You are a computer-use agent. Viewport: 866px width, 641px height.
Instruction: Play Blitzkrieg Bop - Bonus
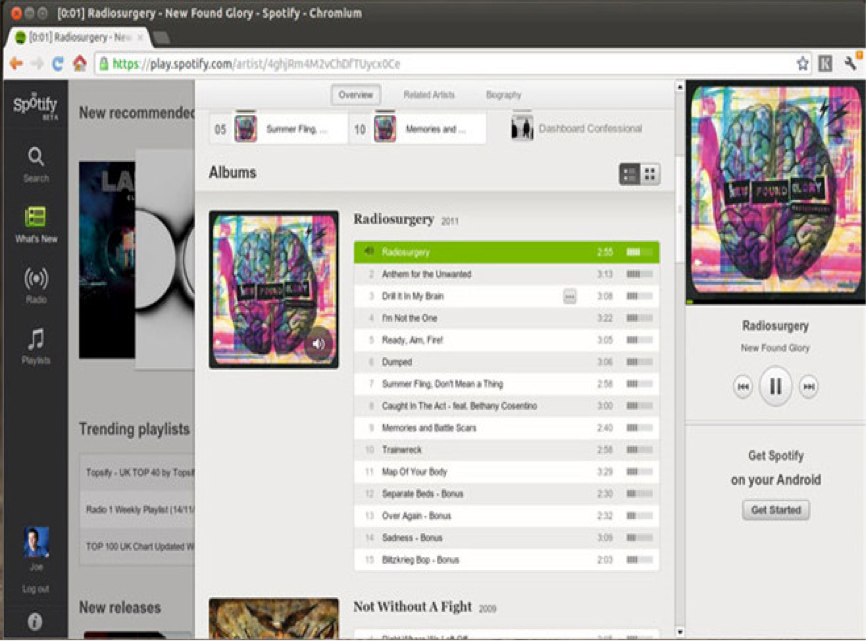click(506, 560)
